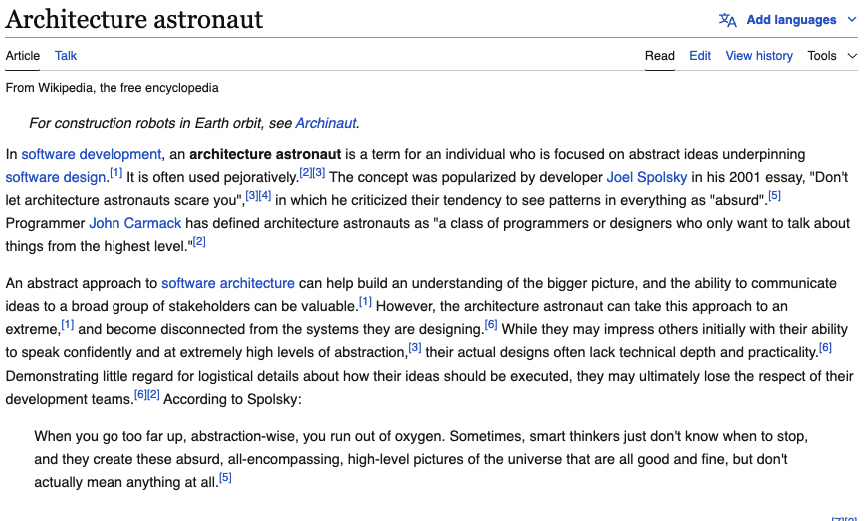The height and width of the screenshot is (521, 867).
Task: Select the Read tab
Action: (660, 56)
